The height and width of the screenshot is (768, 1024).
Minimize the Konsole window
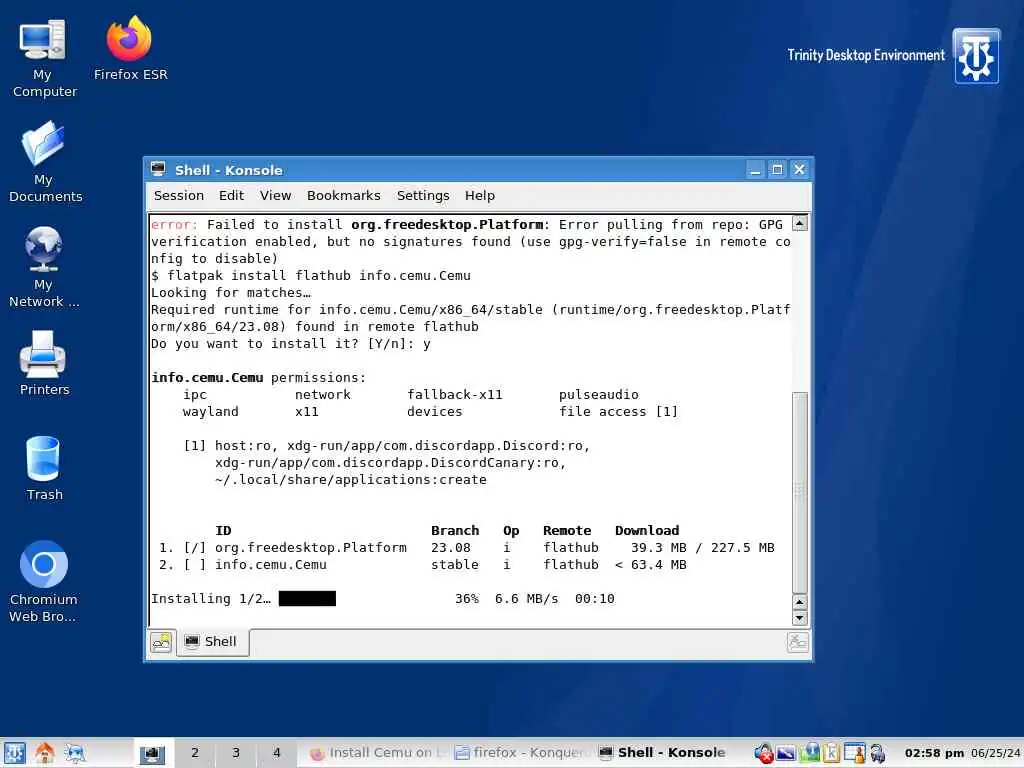tap(756, 170)
